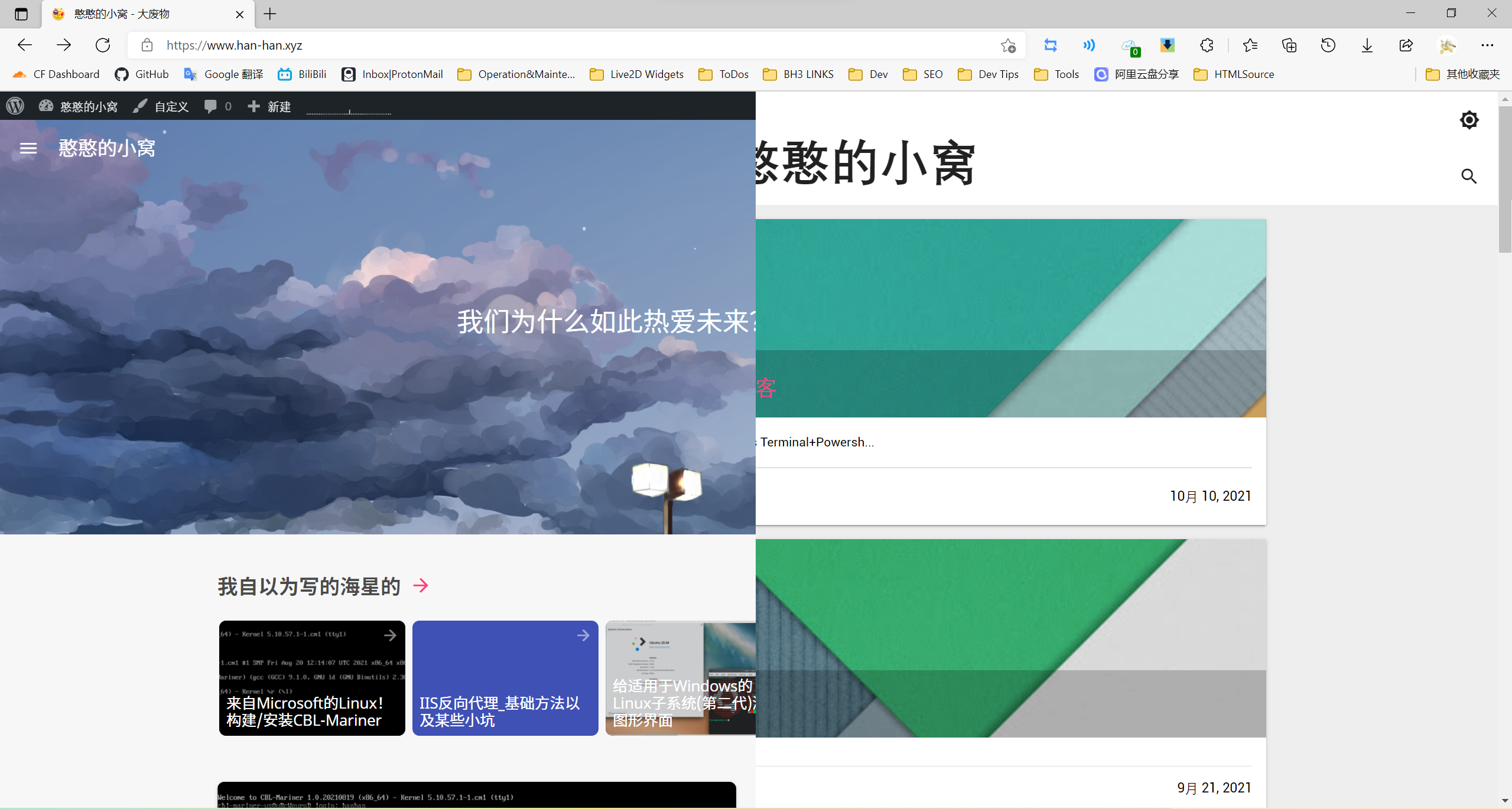The width and height of the screenshot is (1512, 809).
Task: Click the Read Aloud icon
Action: pos(1089,45)
